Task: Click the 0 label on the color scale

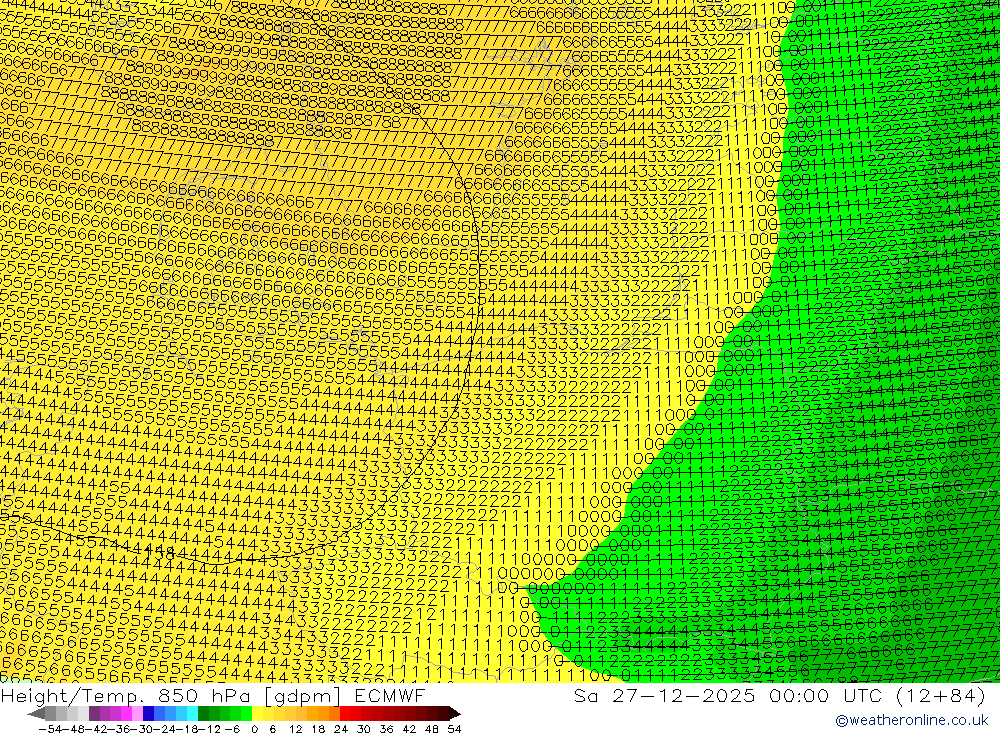Action: coord(254,729)
